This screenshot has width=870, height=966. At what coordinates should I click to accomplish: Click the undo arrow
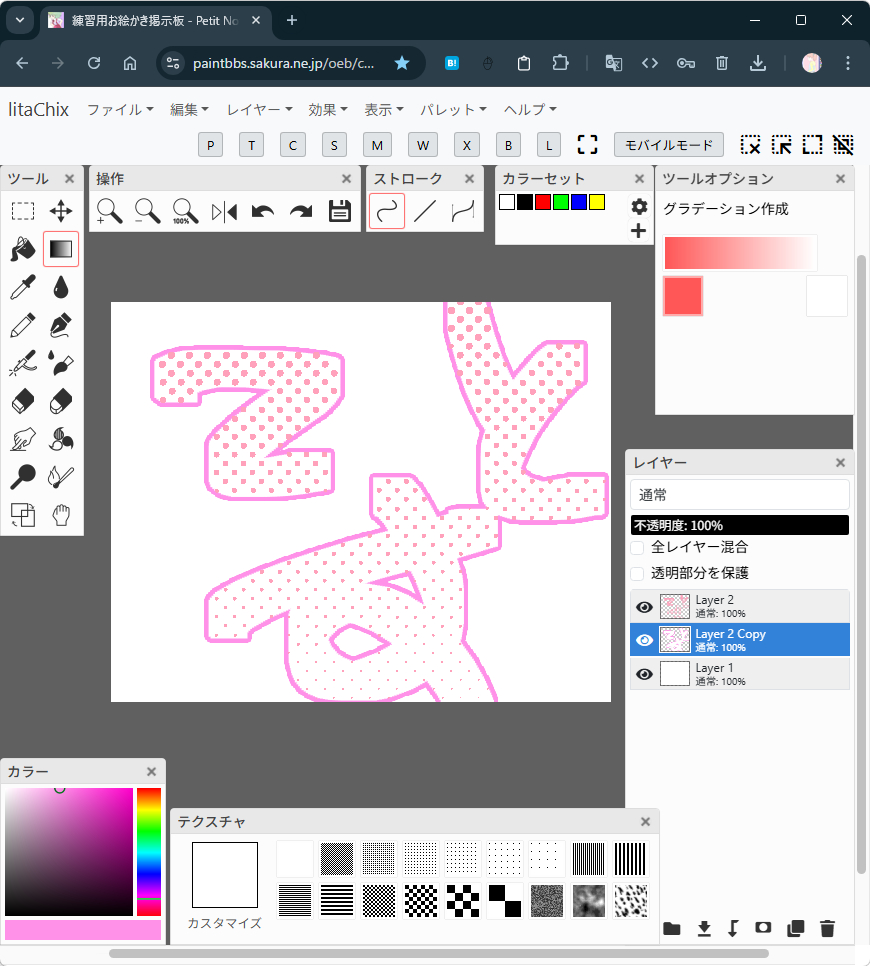[x=263, y=211]
